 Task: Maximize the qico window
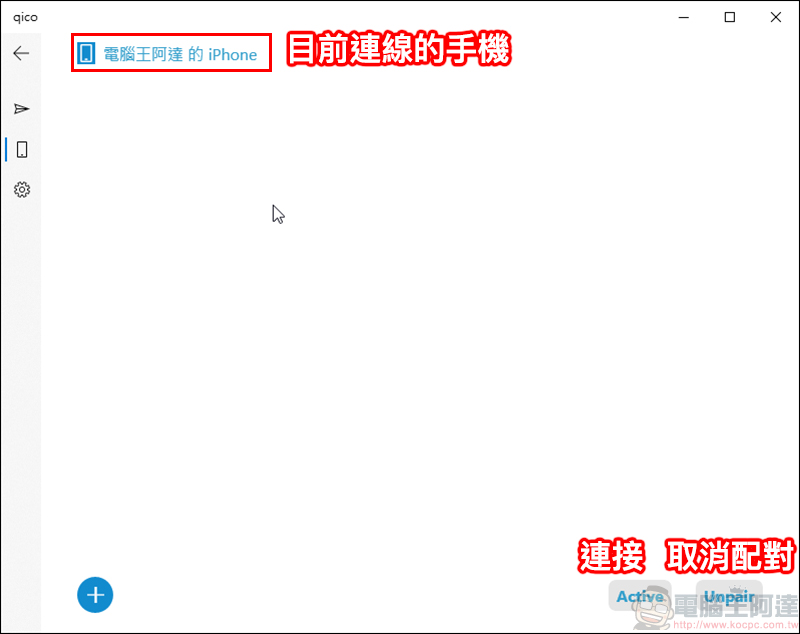(x=730, y=17)
